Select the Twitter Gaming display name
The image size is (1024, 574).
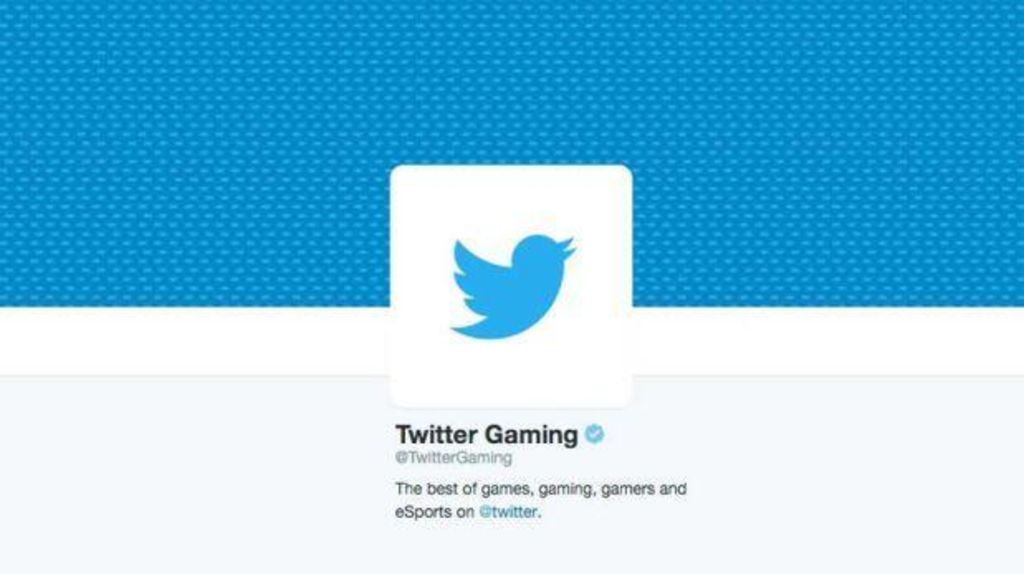pyautogui.click(x=487, y=435)
